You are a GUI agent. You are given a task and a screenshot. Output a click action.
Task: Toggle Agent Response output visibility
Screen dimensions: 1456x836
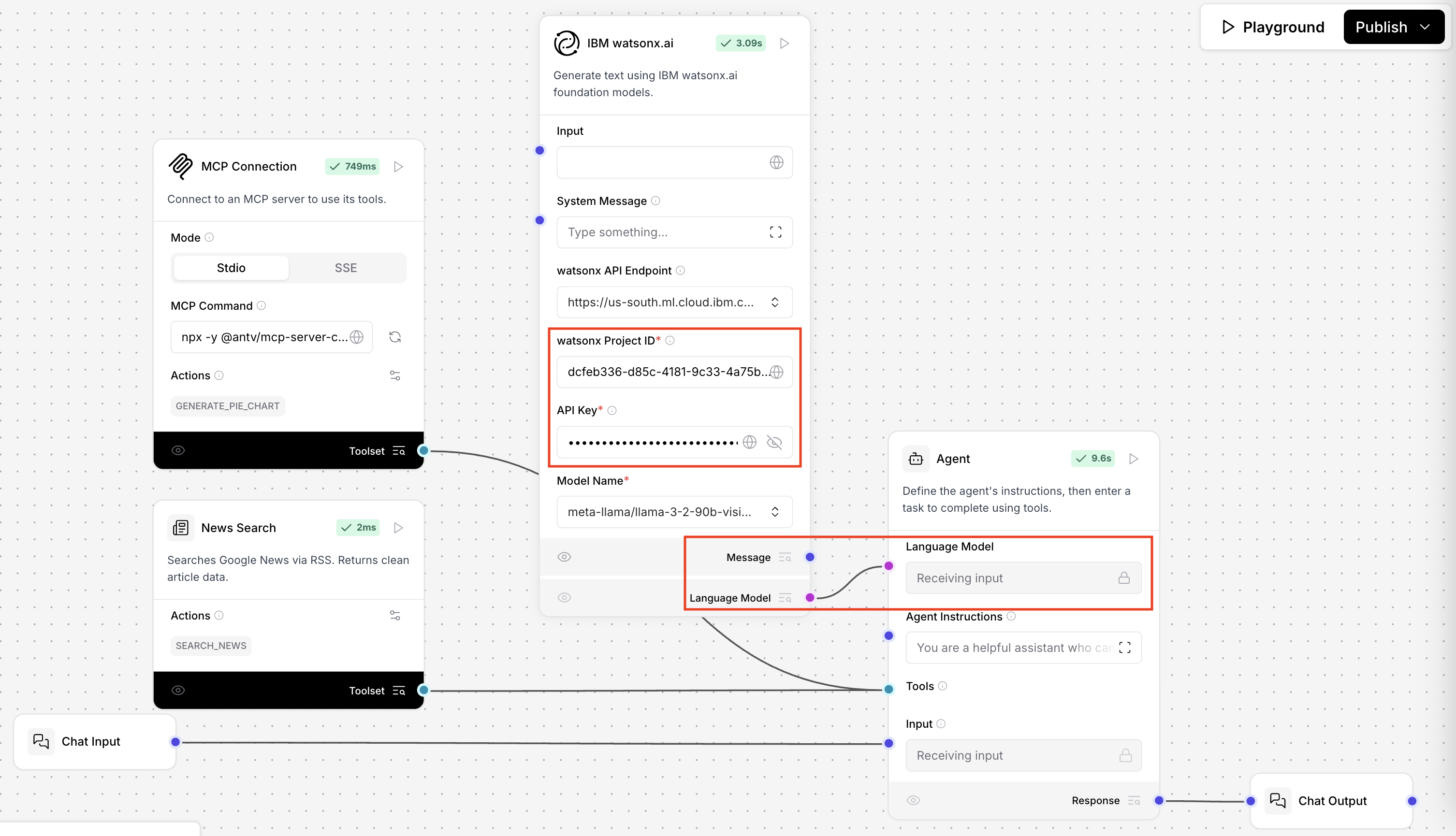coord(913,800)
